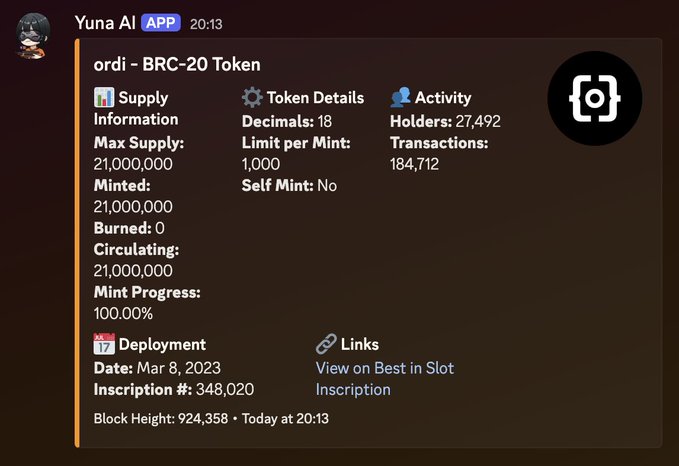Click the Holders count 27,492
Viewport: 679px width, 466px height.
point(474,121)
